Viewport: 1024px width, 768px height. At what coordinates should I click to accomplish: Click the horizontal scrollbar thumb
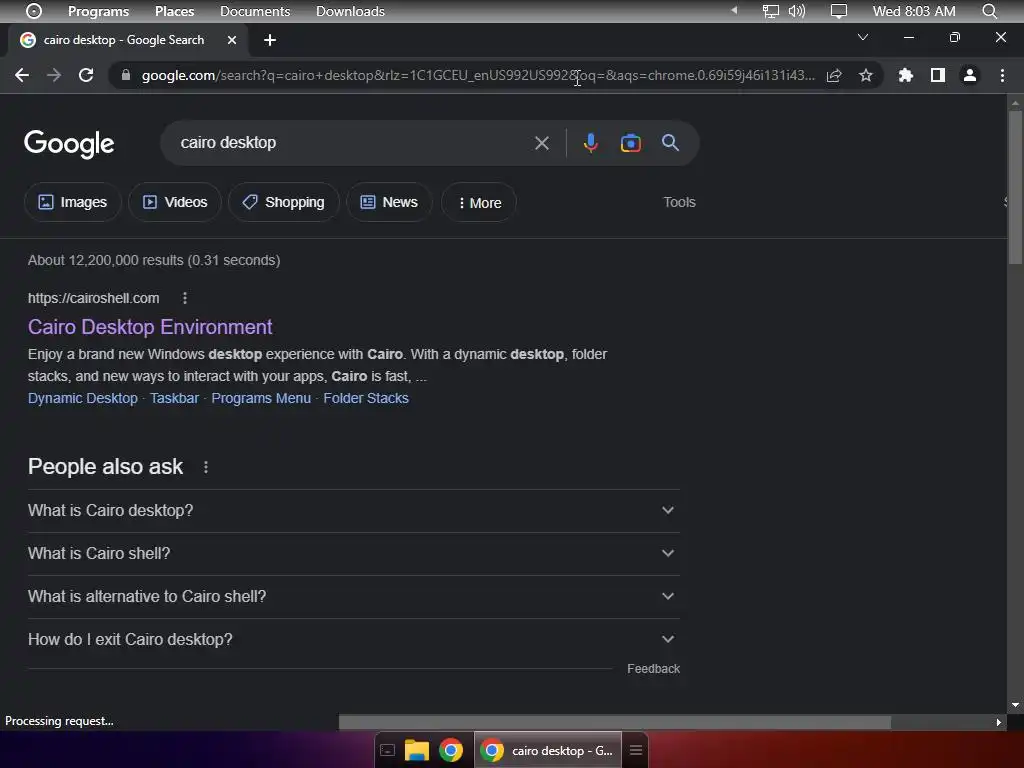[615, 722]
